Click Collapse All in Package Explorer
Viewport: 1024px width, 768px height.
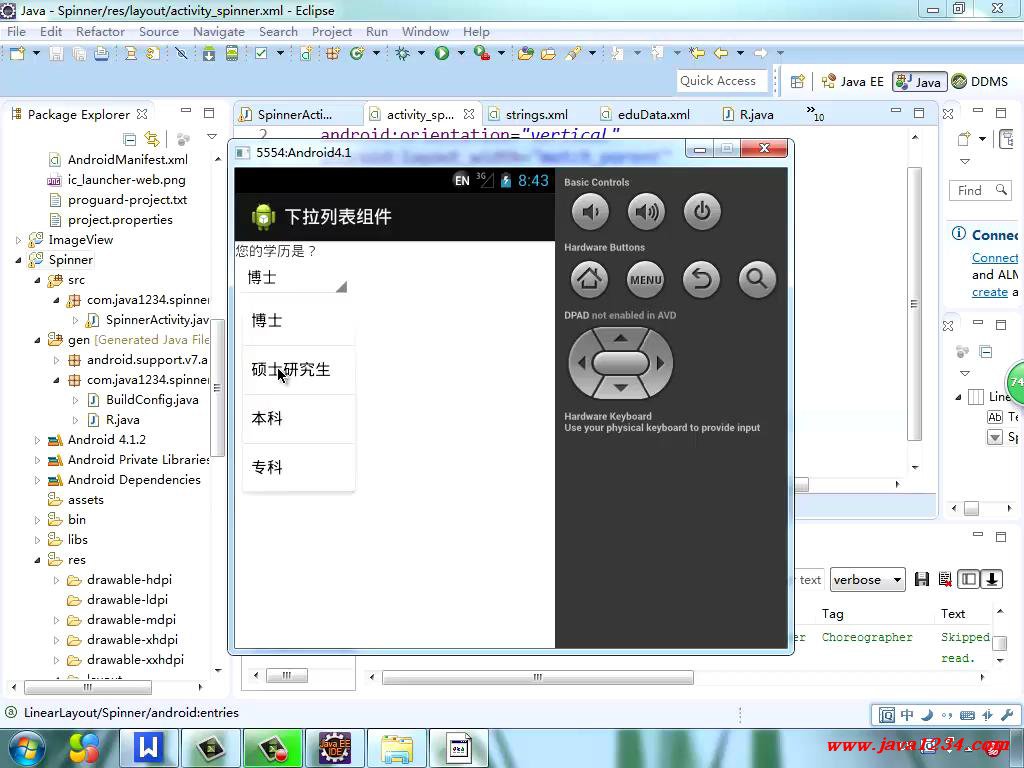coord(129,139)
